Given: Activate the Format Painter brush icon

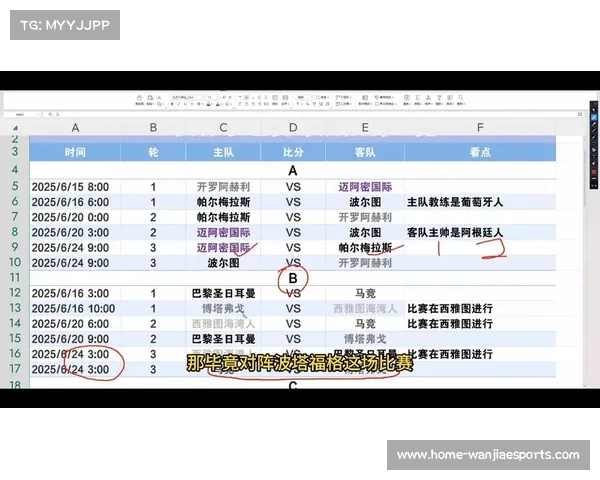Looking at the screenshot, I should tap(139, 98).
